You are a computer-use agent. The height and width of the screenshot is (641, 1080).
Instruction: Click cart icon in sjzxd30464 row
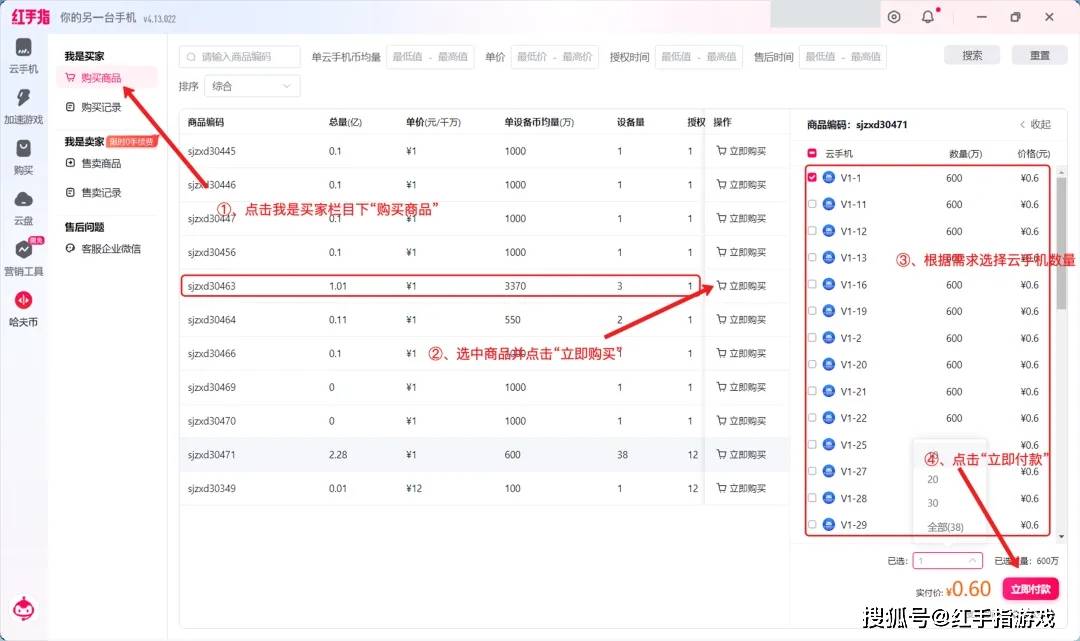(x=721, y=319)
